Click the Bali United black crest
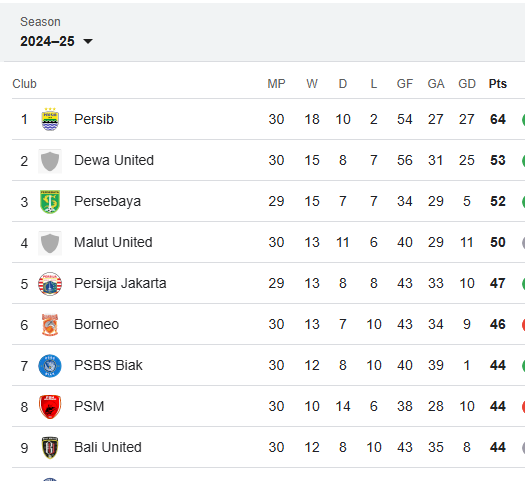 coord(50,448)
